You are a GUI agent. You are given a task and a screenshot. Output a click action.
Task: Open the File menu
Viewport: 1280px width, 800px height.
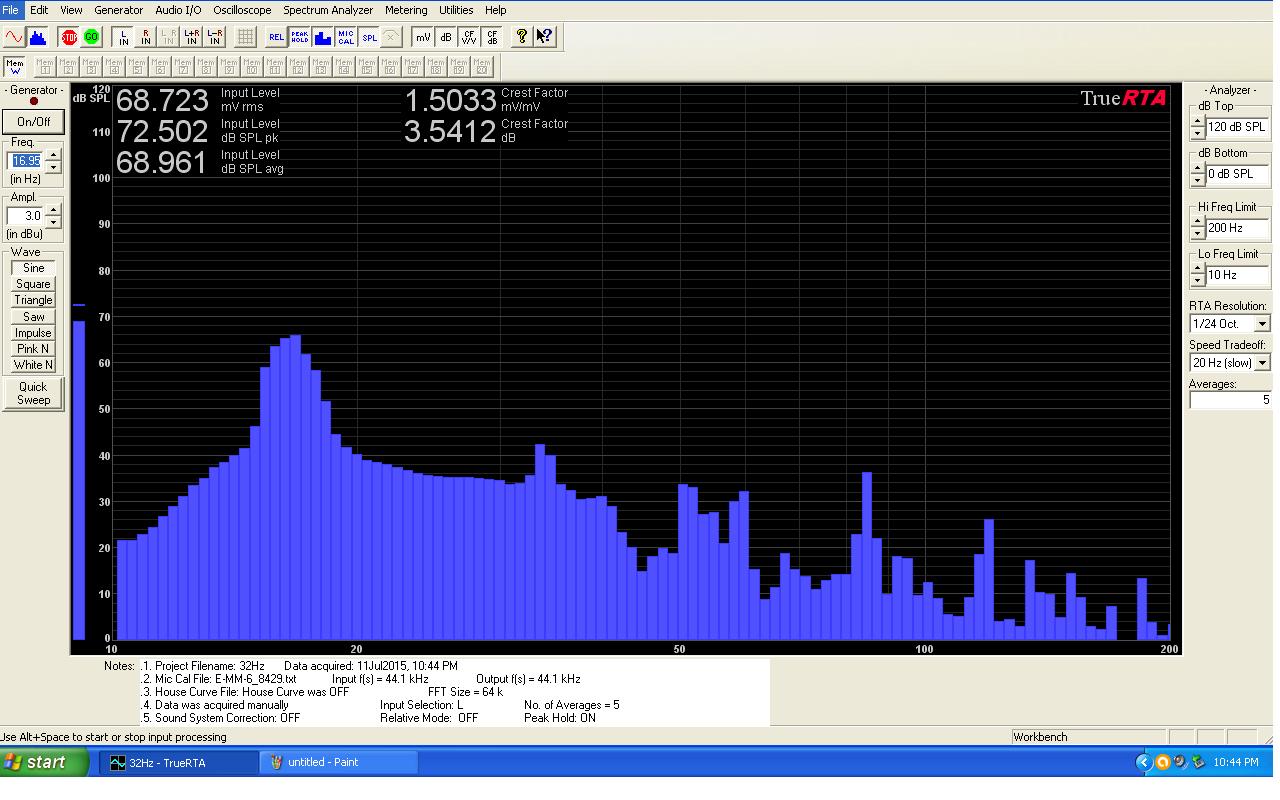(x=10, y=10)
